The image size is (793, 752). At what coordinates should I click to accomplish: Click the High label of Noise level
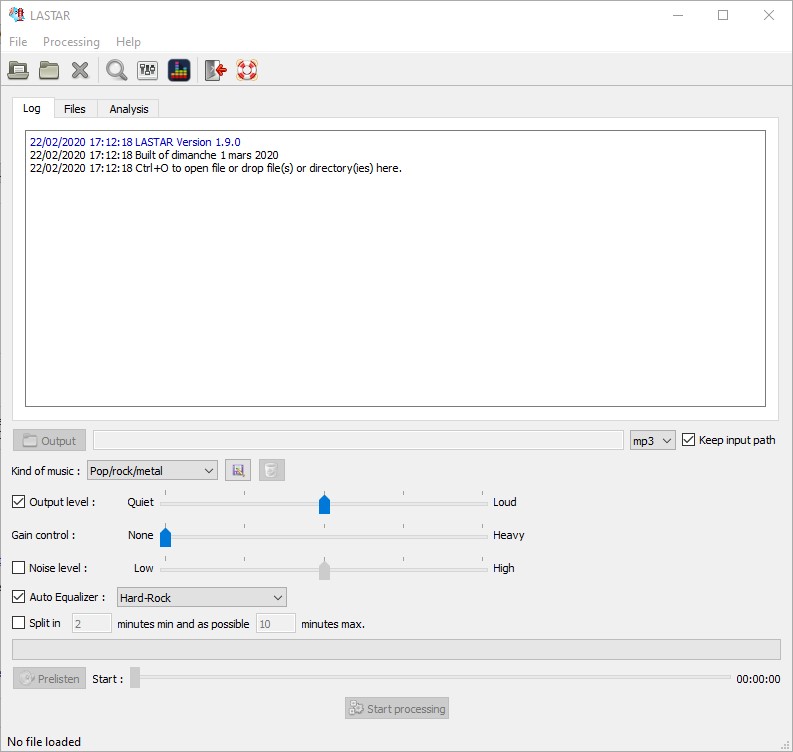[504, 568]
